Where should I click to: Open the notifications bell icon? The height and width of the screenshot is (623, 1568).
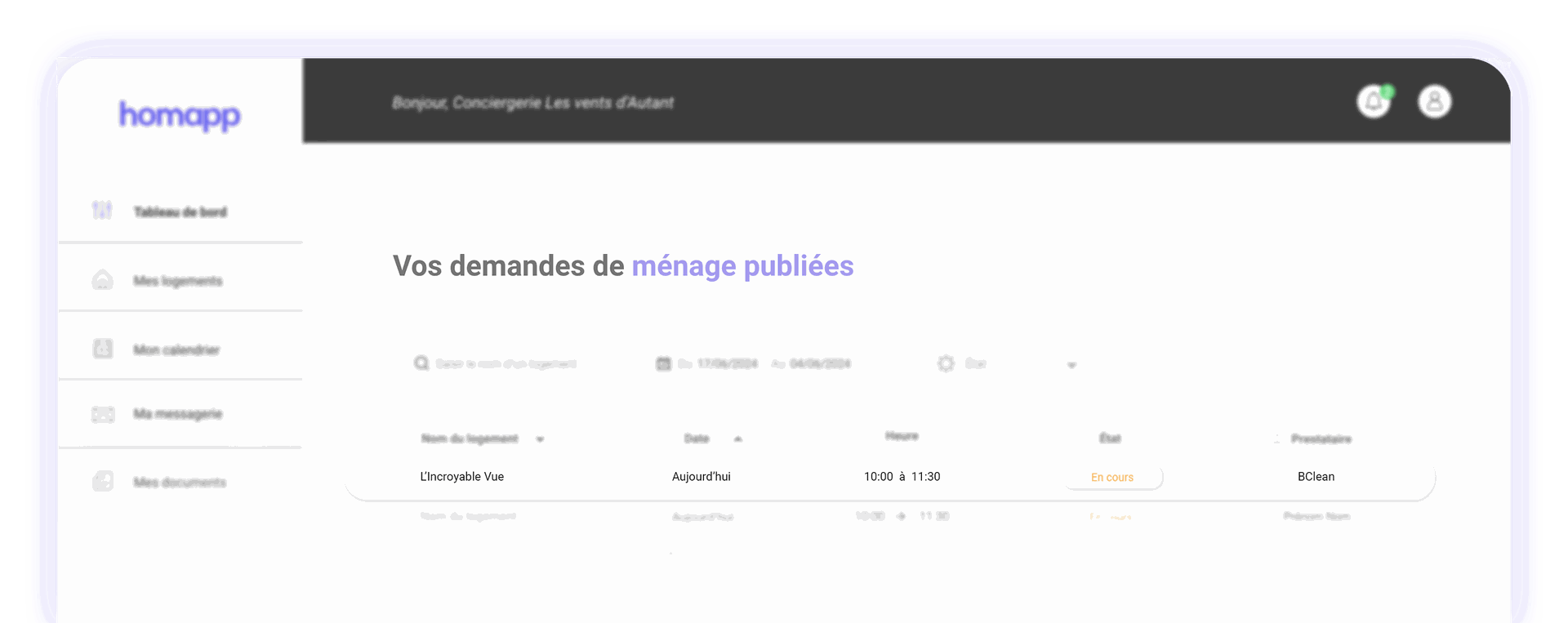click(1374, 102)
